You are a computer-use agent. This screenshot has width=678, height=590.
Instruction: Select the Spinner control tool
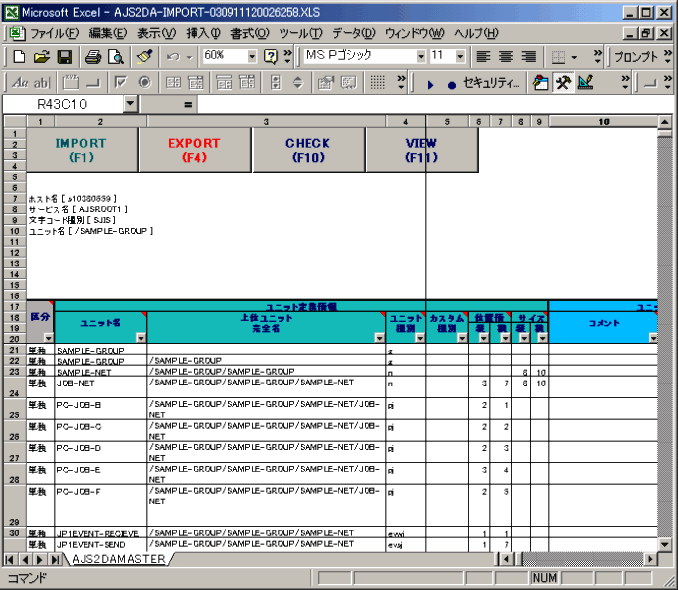(x=298, y=82)
